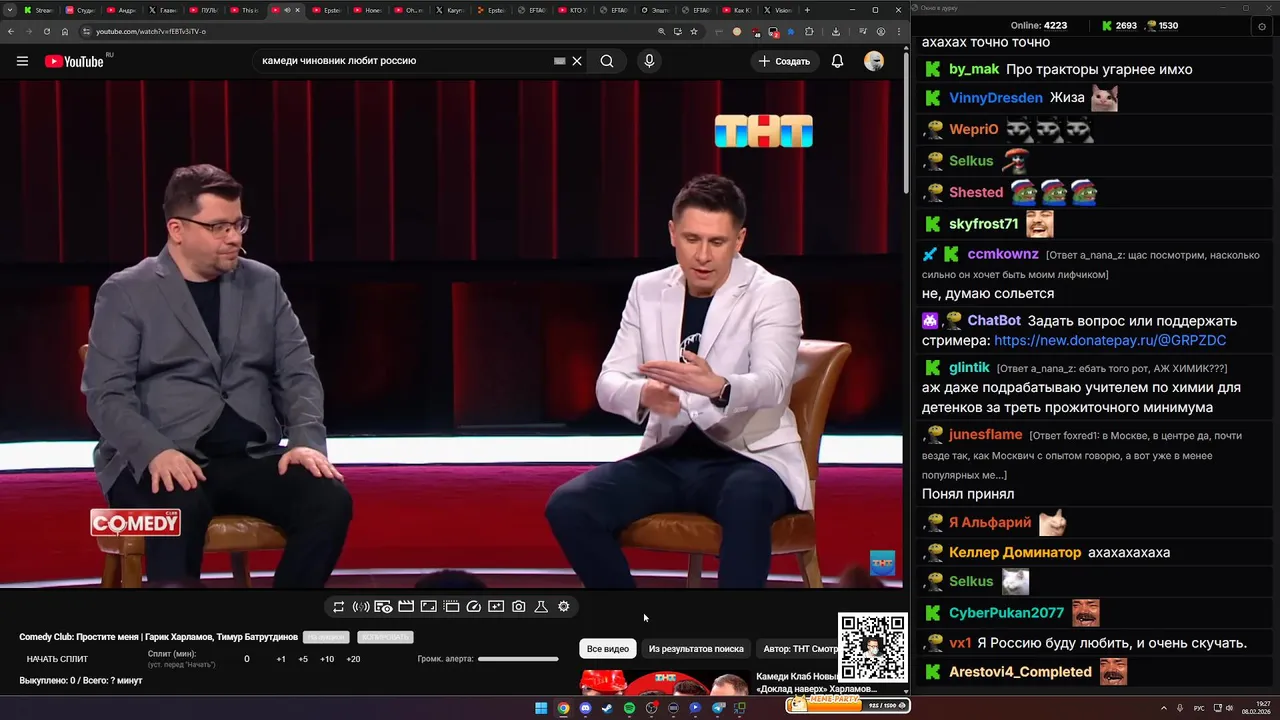This screenshot has width=1280, height=720.
Task: Click the flask icon in the player toolbar
Action: [x=541, y=607]
